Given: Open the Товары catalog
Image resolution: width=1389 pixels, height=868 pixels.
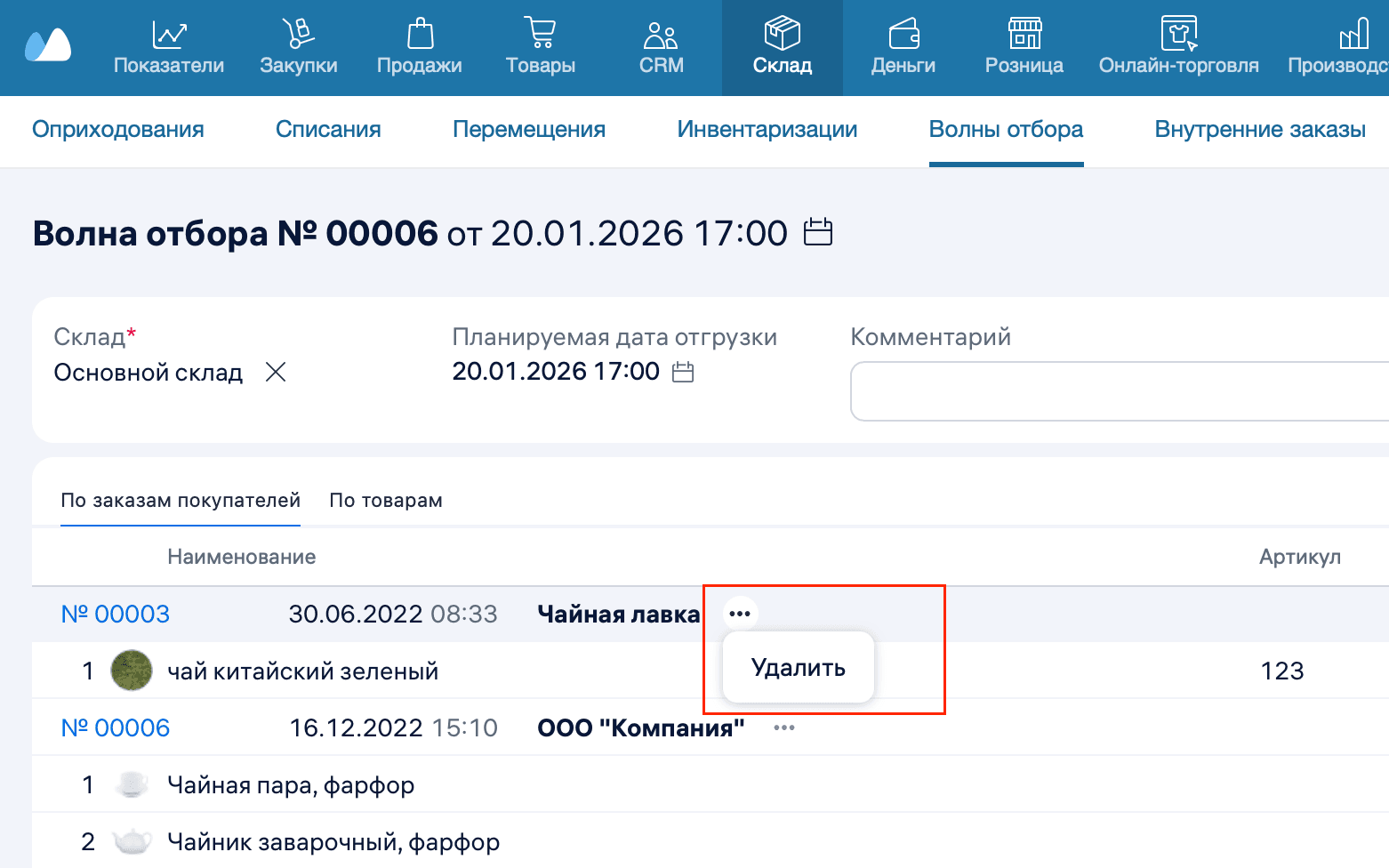Looking at the screenshot, I should click(x=540, y=48).
